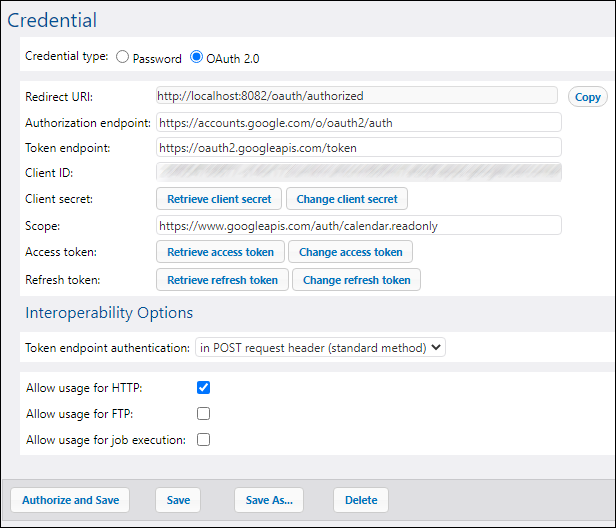
Task: Click Authorize and Save button
Action: point(70,500)
